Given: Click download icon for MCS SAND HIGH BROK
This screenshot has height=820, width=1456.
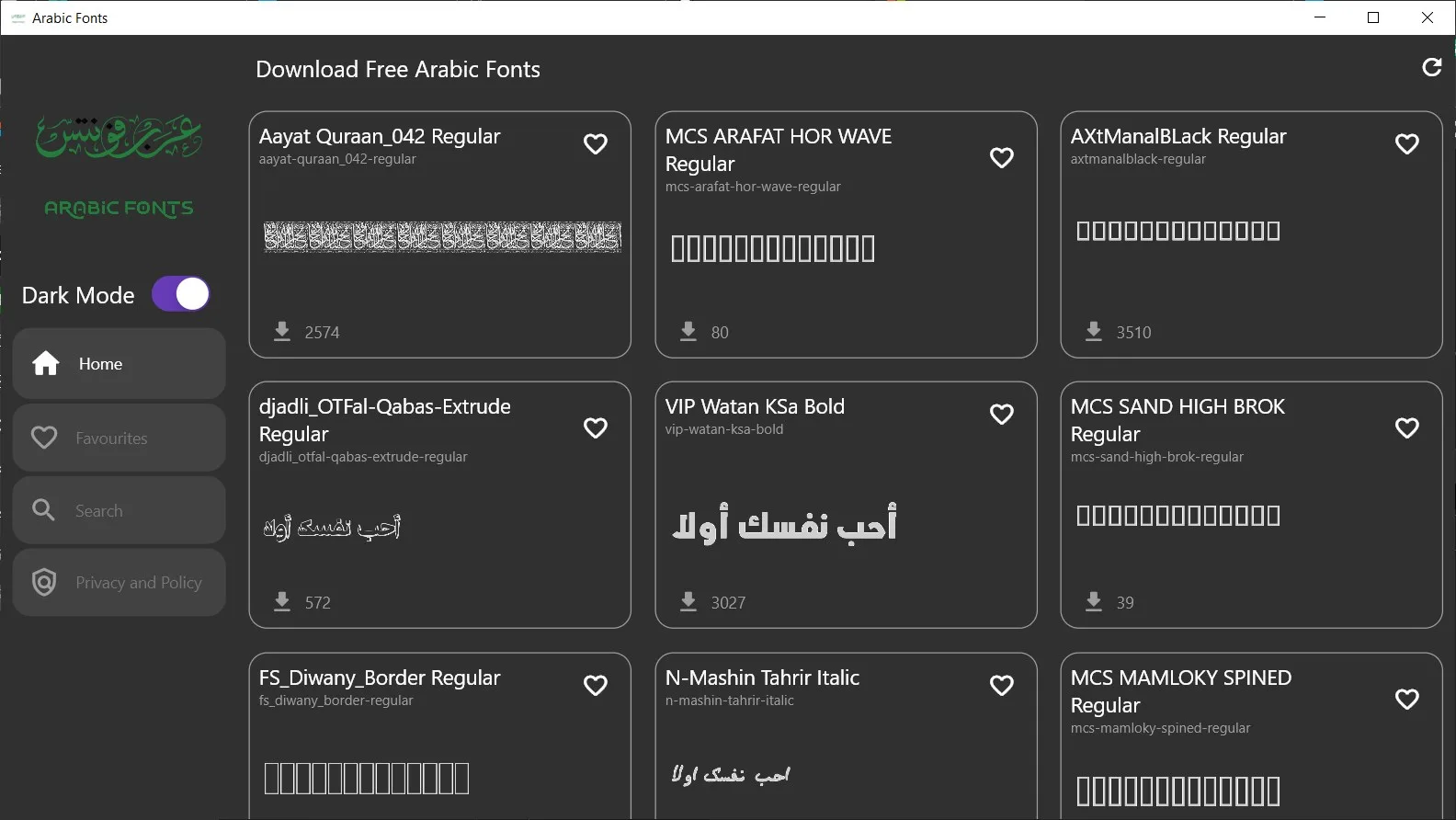Looking at the screenshot, I should [x=1094, y=601].
